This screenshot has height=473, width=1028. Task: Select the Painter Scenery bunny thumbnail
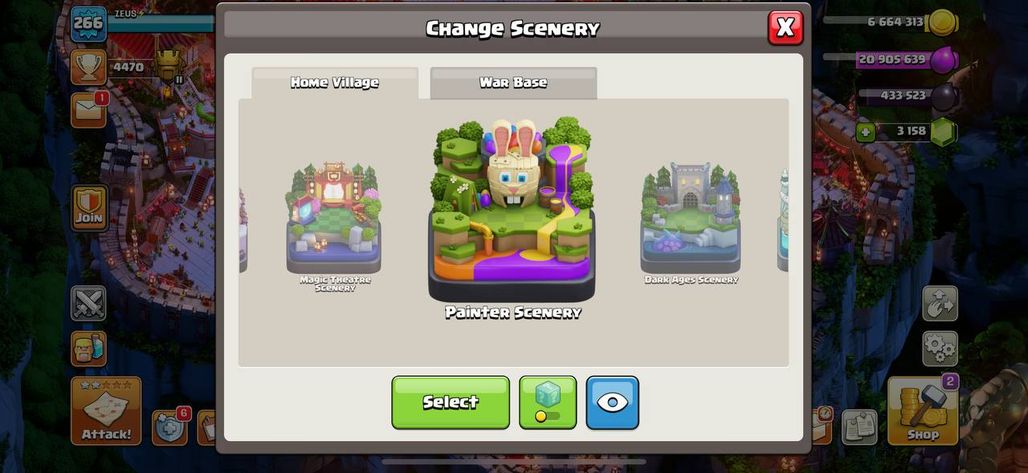512,210
